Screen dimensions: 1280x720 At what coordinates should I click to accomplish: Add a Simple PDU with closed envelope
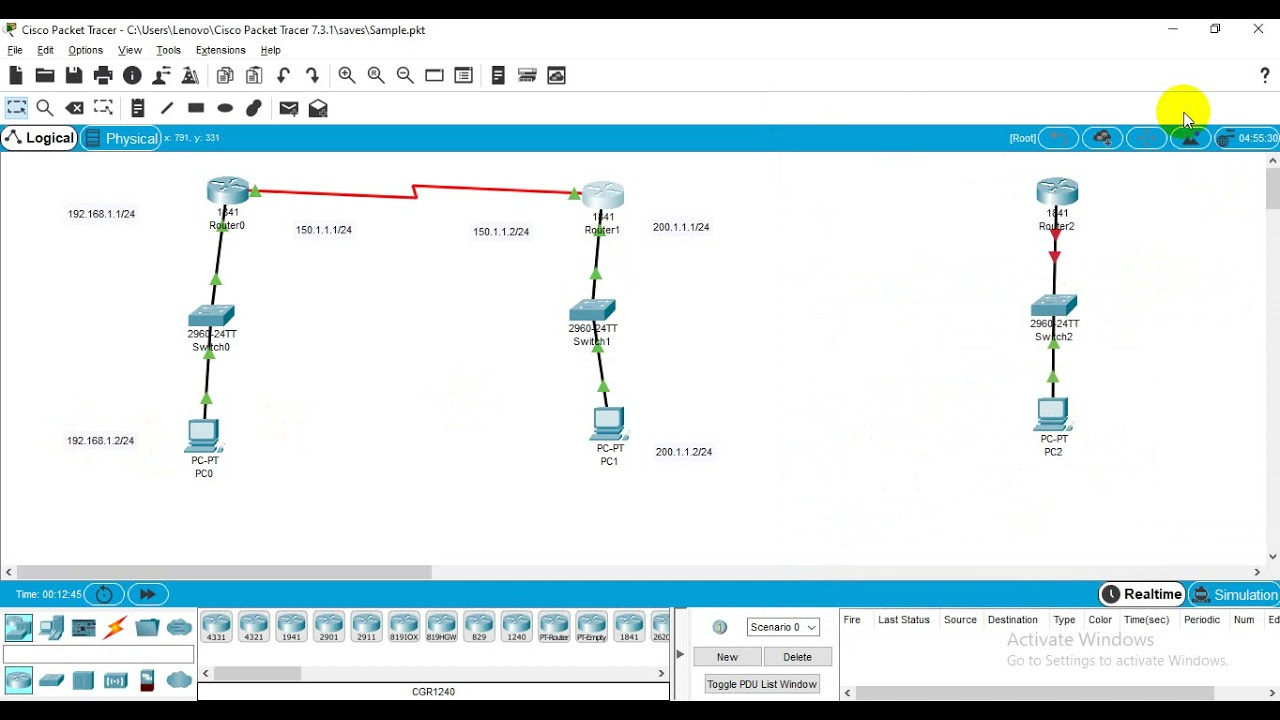tap(289, 108)
